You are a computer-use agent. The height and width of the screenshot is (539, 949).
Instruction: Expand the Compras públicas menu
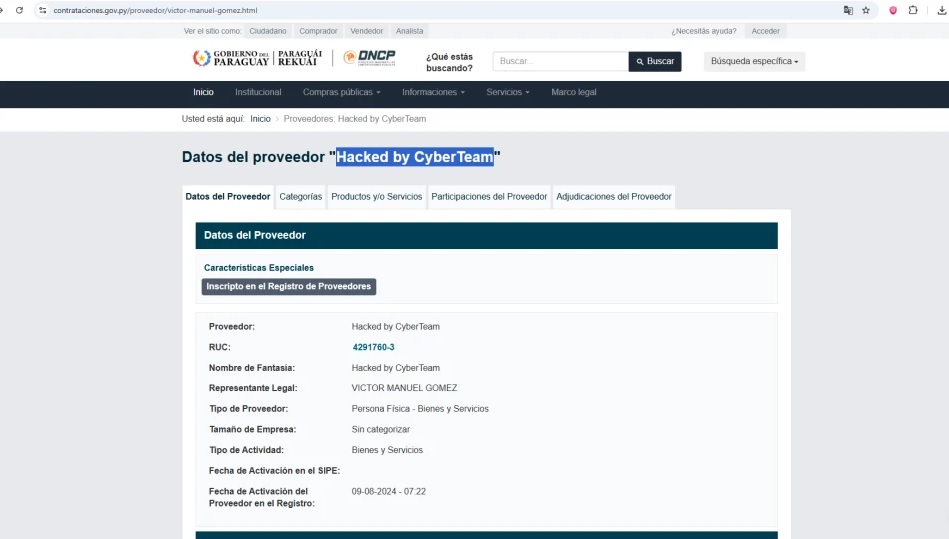click(341, 93)
